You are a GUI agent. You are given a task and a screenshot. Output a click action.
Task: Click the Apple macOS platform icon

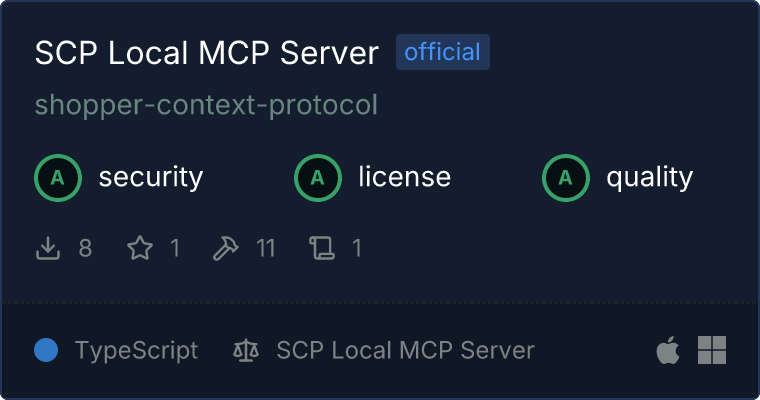point(668,350)
